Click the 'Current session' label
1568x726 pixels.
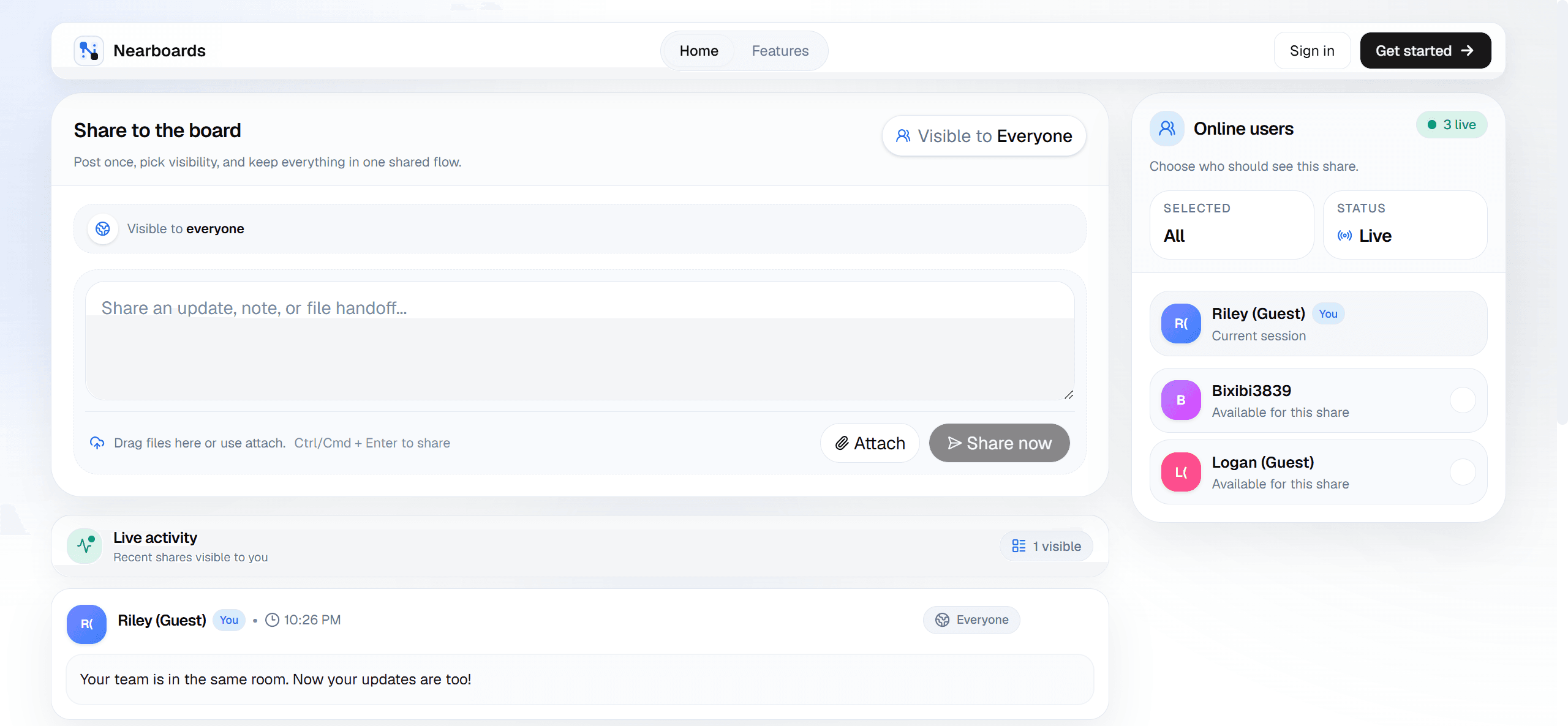point(1259,336)
